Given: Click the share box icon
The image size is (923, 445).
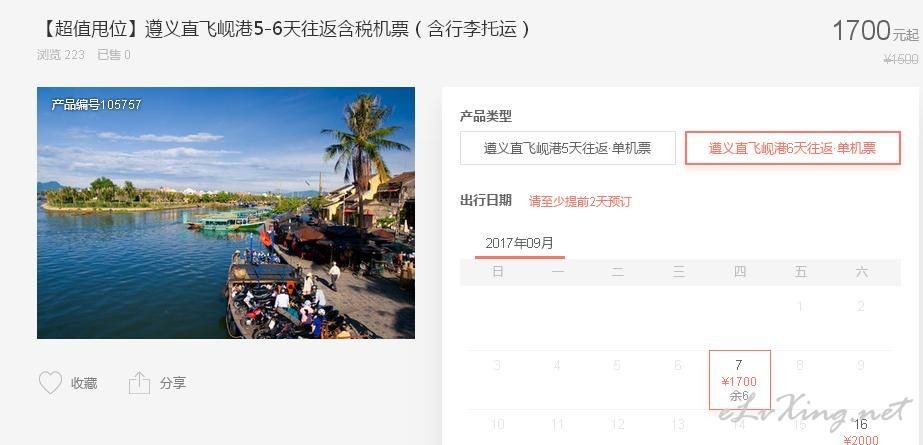Looking at the screenshot, I should click(140, 383).
